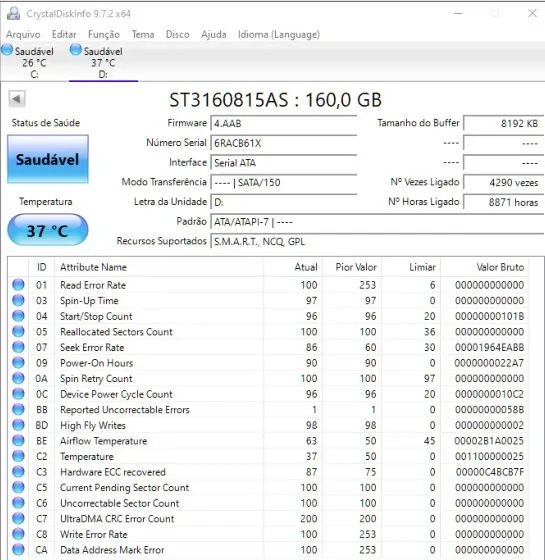The image size is (545, 560).
Task: Click the Attribute Name column header
Action: 159,267
